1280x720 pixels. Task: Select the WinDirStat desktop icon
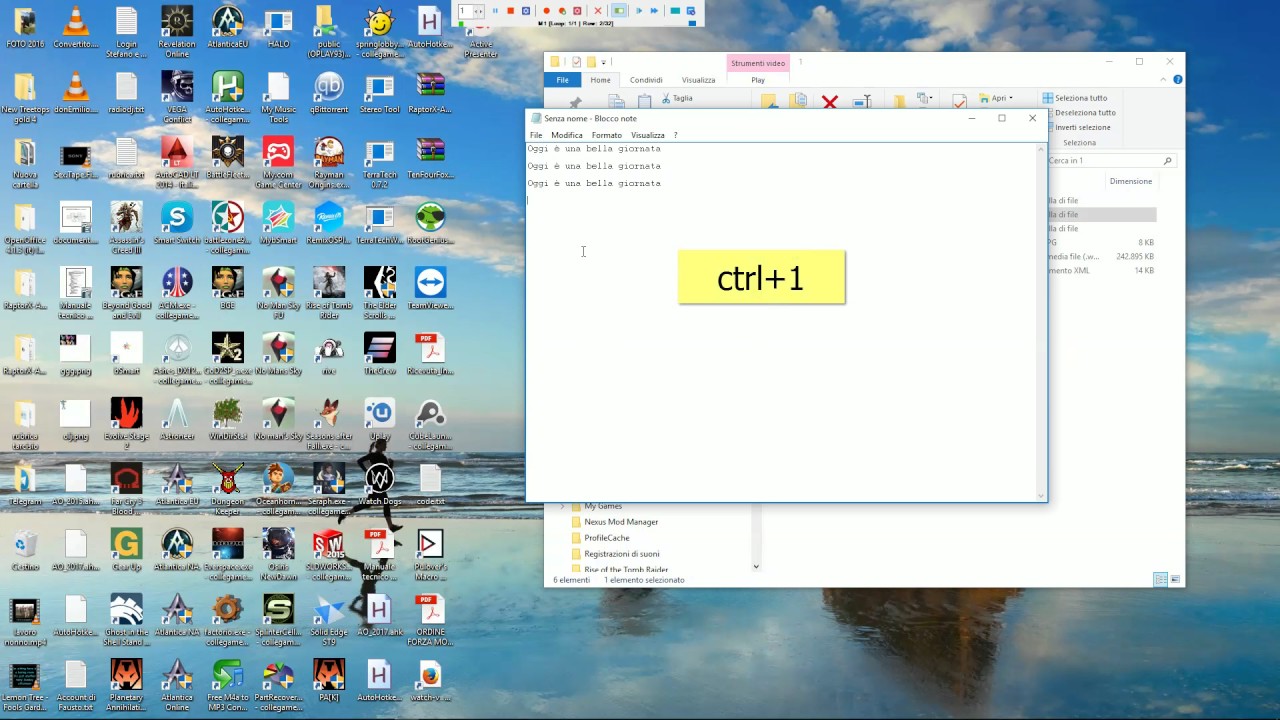pos(228,419)
